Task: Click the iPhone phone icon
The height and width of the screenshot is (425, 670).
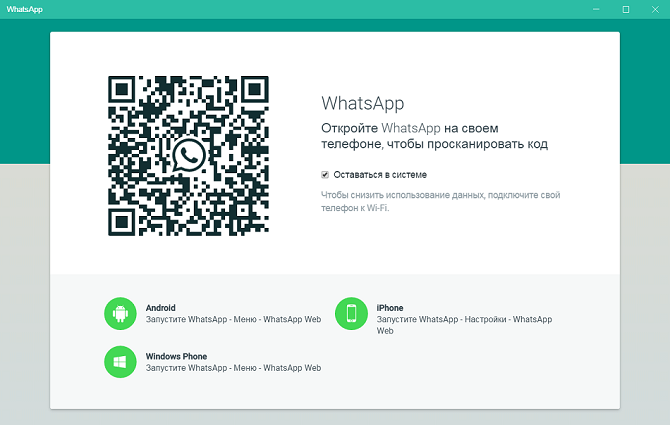Action: click(351, 314)
